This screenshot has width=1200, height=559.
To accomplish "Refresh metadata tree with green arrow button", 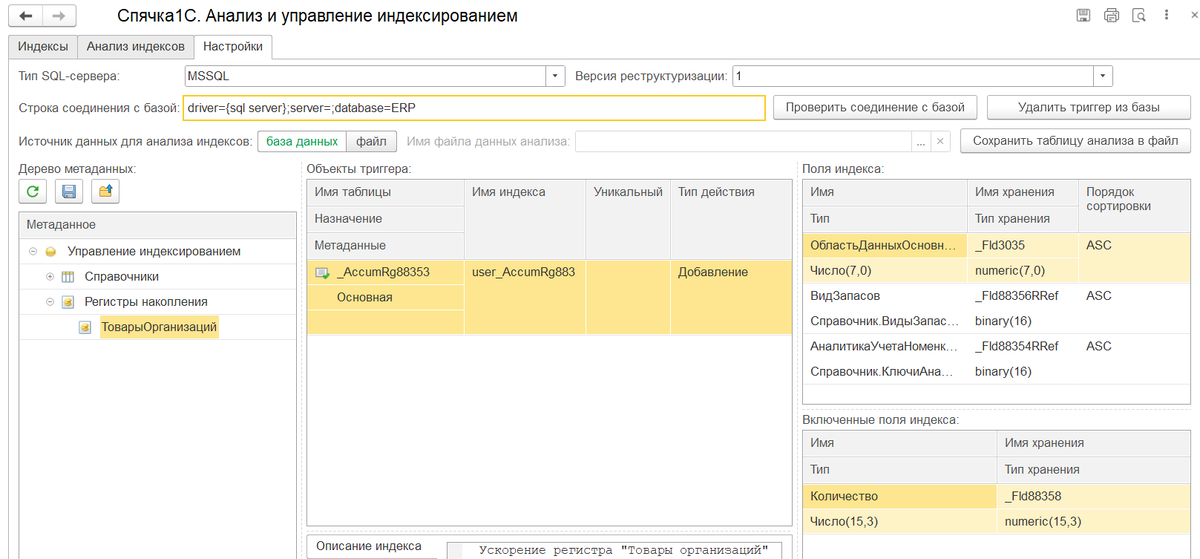I will pos(33,191).
